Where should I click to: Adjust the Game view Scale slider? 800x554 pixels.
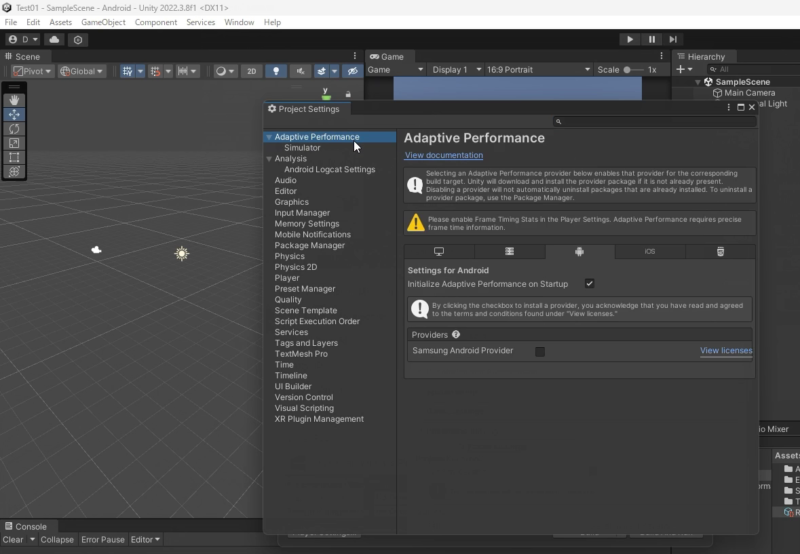pyautogui.click(x=632, y=70)
